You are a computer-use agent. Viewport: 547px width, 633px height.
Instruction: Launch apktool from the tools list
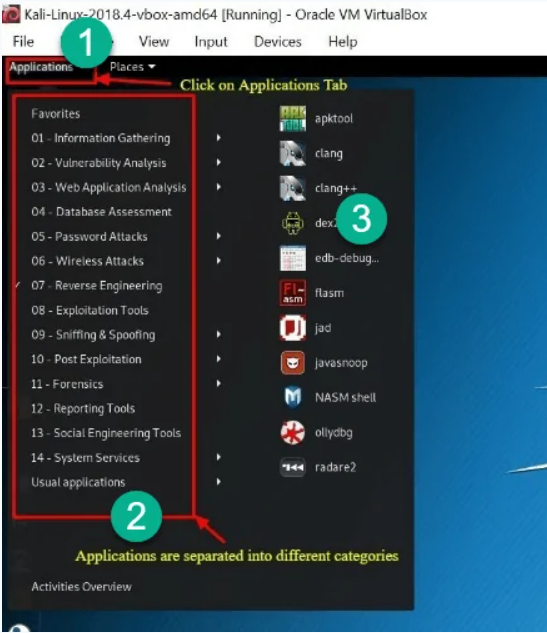(293, 118)
